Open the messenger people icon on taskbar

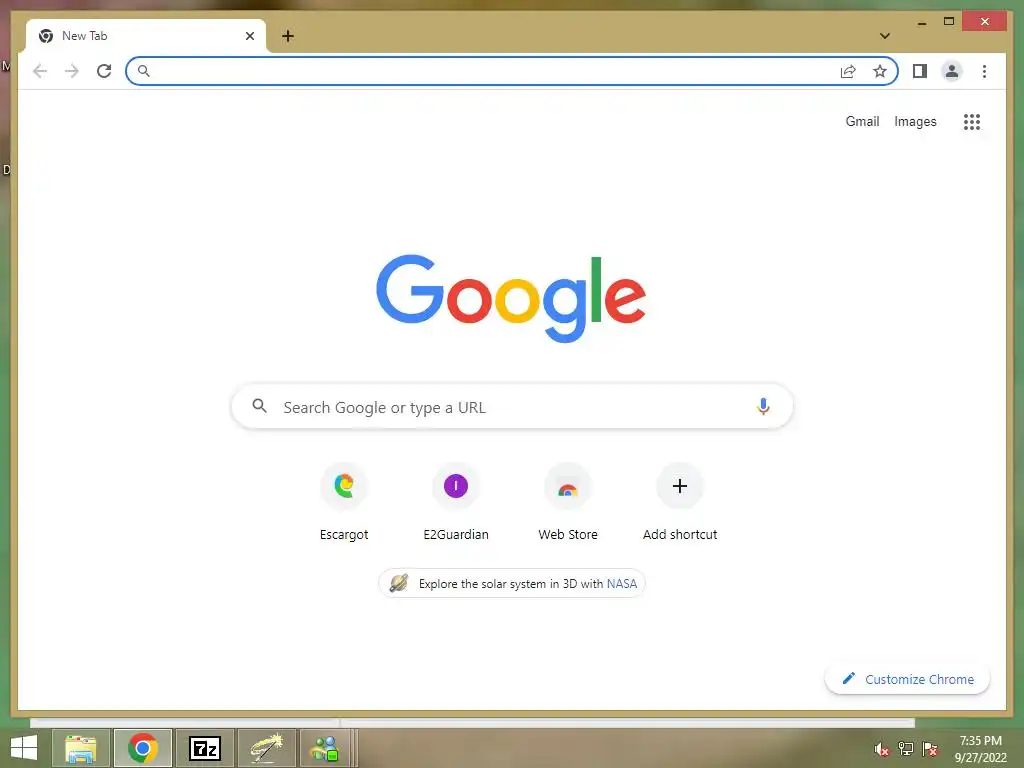[325, 748]
